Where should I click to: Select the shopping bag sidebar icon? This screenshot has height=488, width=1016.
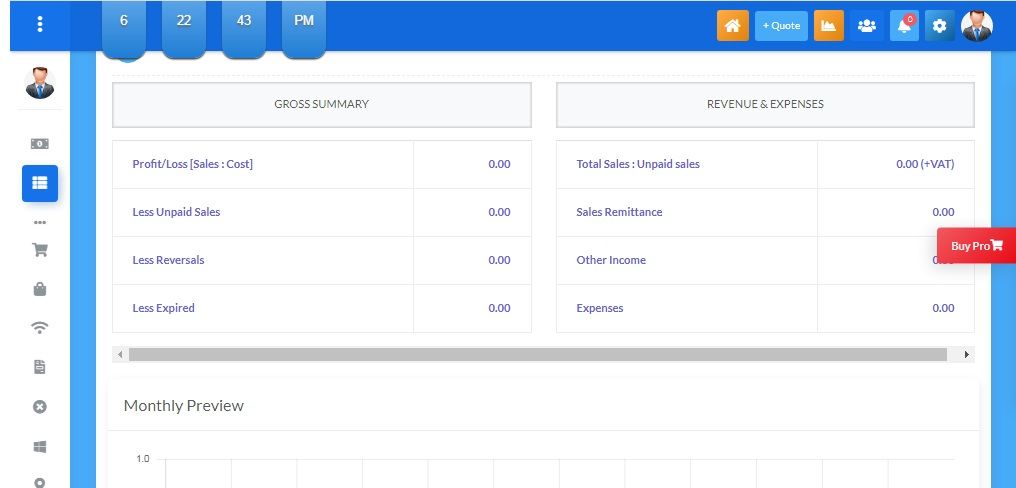[40, 289]
